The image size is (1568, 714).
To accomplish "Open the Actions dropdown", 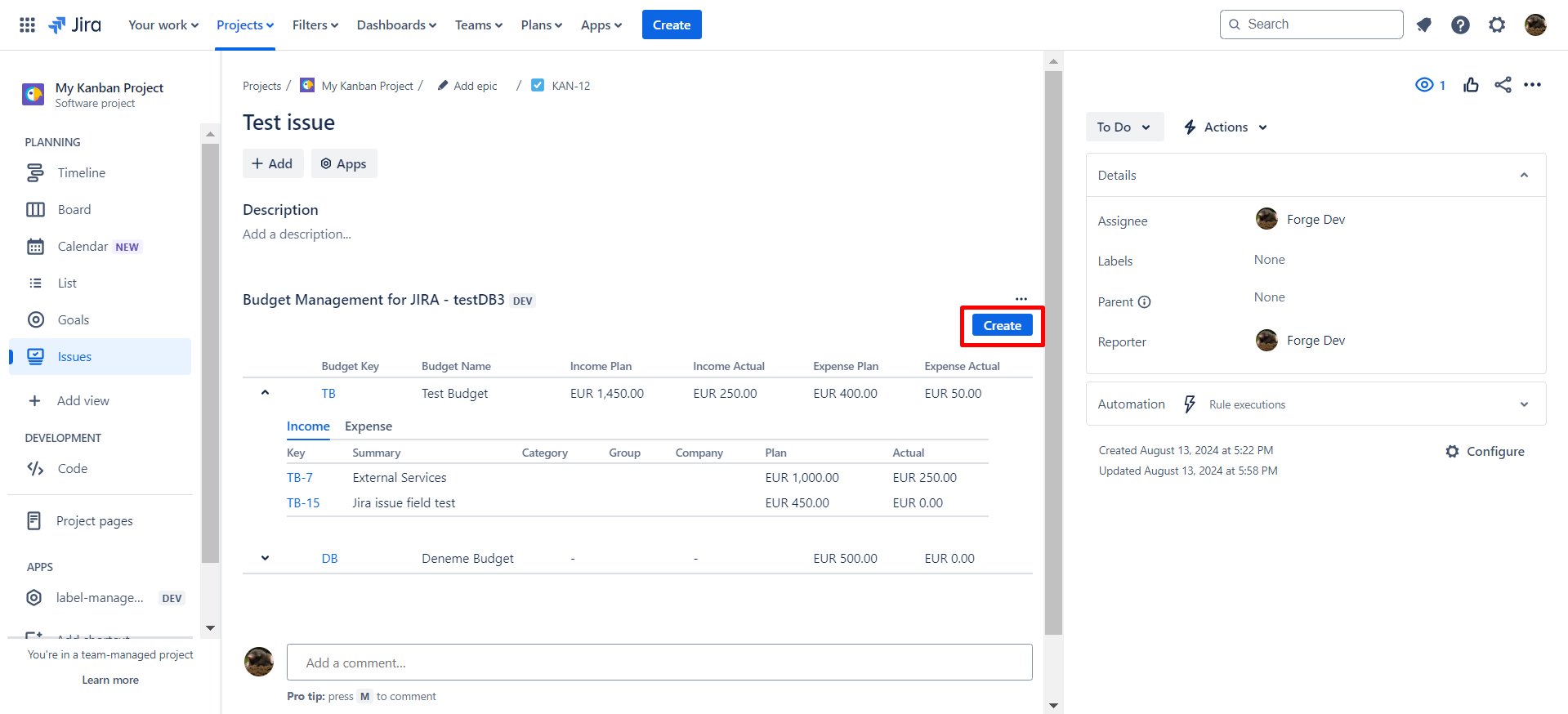I will coord(1226,127).
